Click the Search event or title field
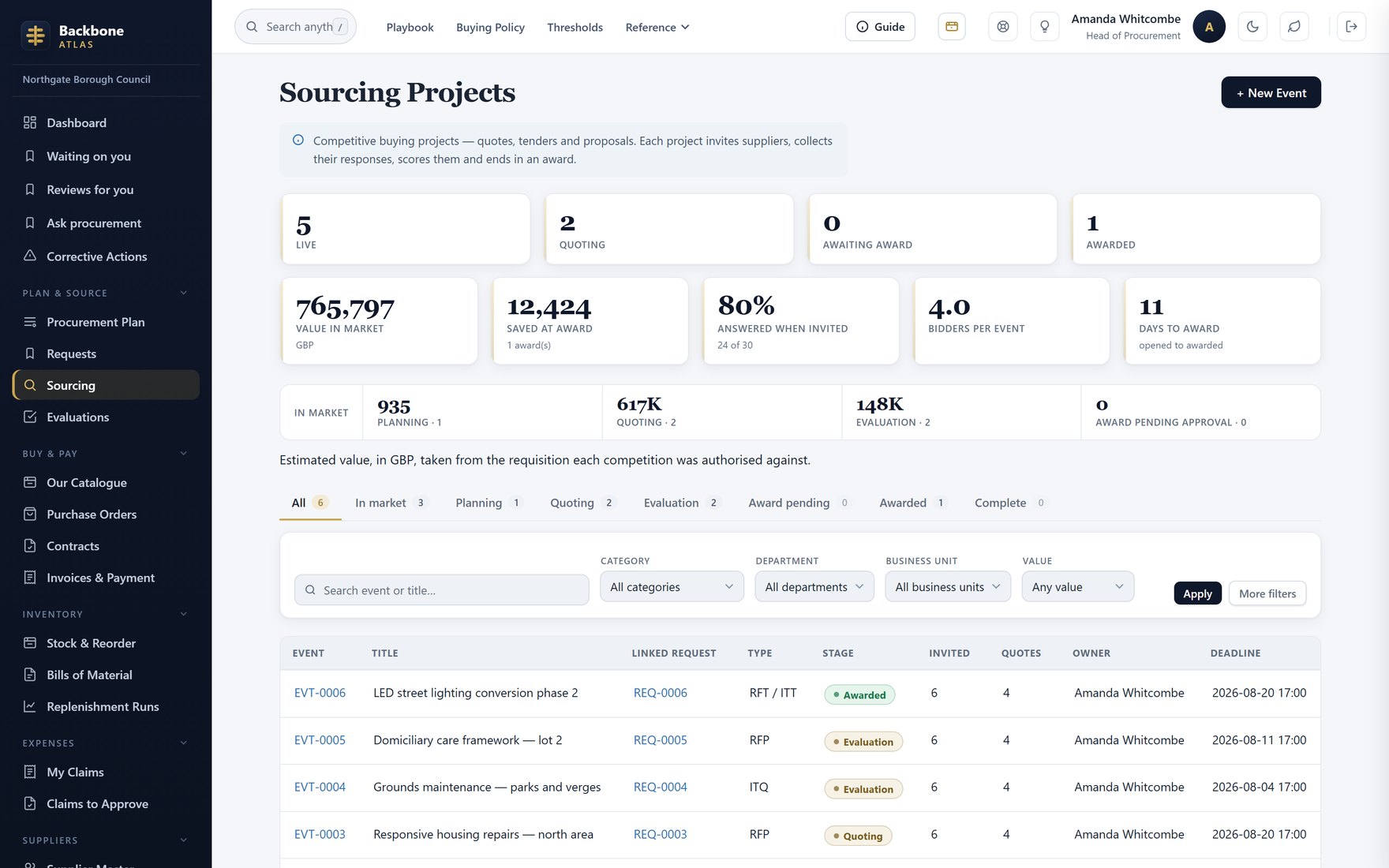This screenshot has height=868, width=1389. click(x=441, y=590)
